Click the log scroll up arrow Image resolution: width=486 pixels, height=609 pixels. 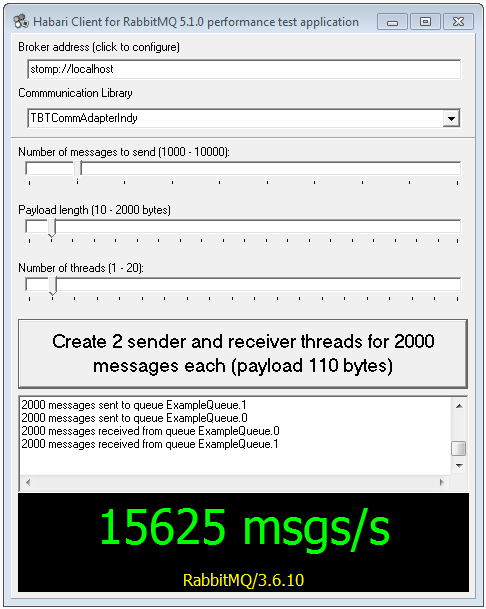(x=459, y=406)
